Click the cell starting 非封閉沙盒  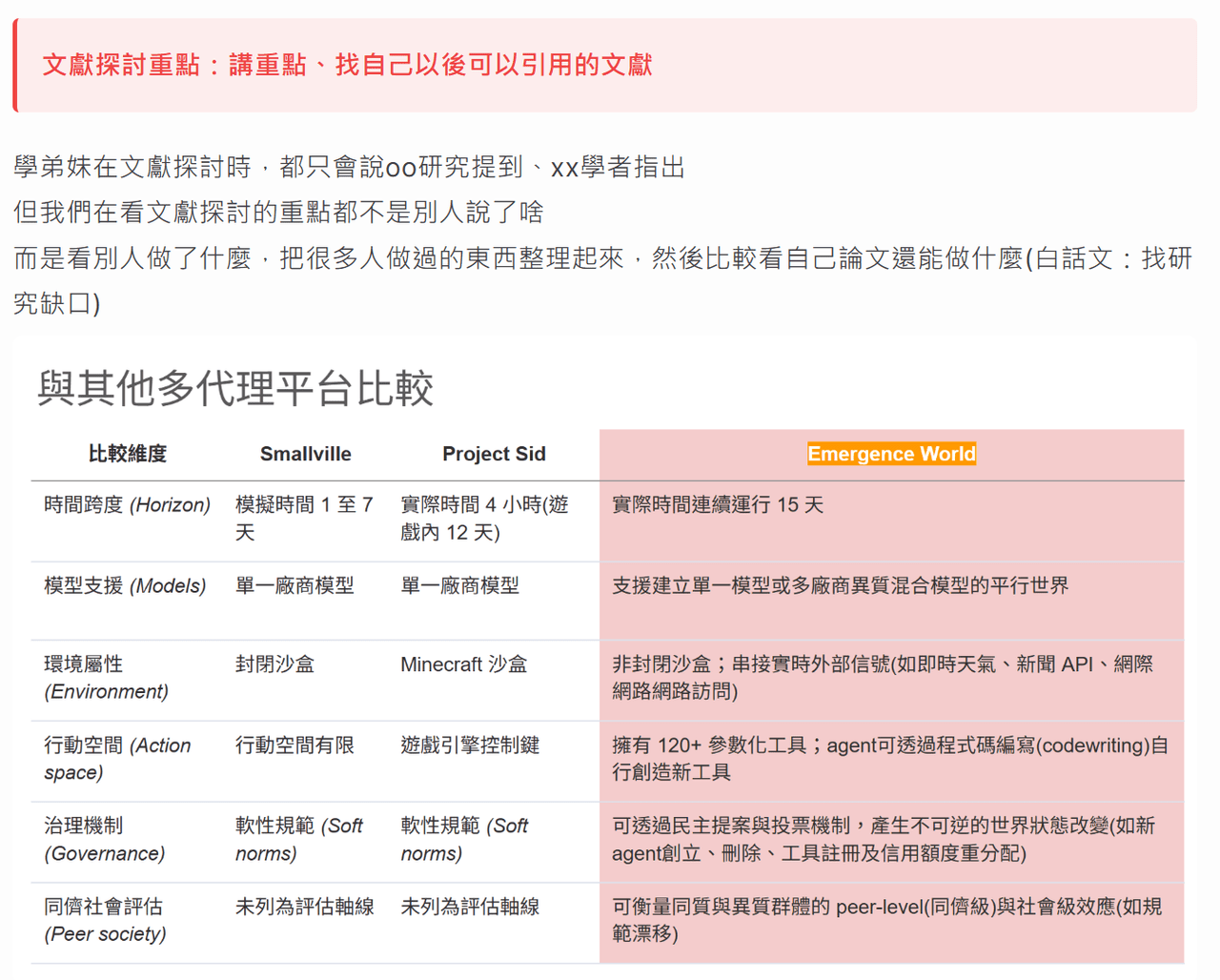tap(883, 678)
